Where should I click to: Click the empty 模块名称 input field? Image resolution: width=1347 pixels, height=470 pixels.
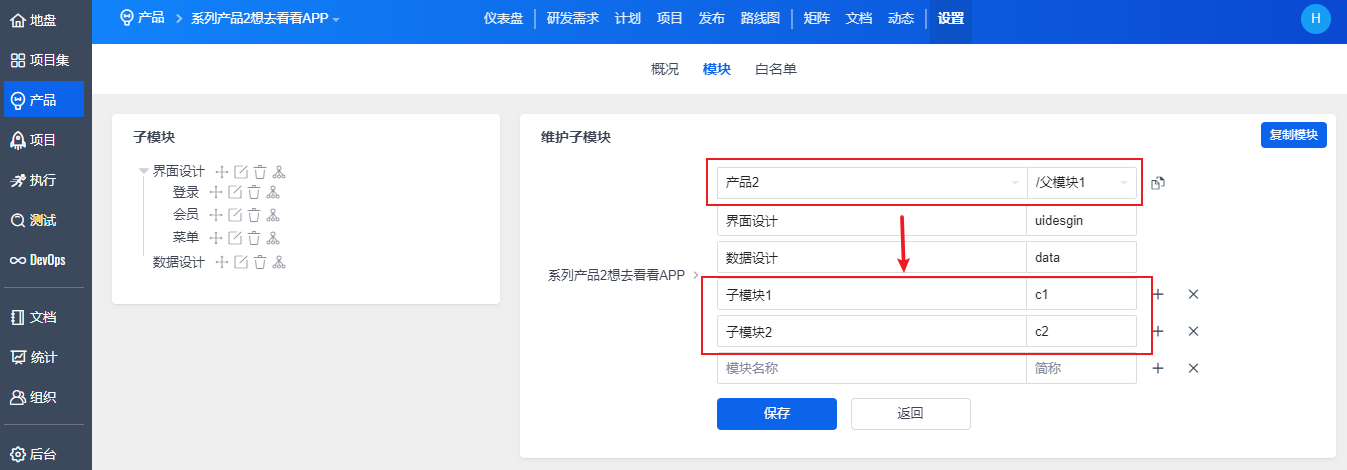pos(870,368)
